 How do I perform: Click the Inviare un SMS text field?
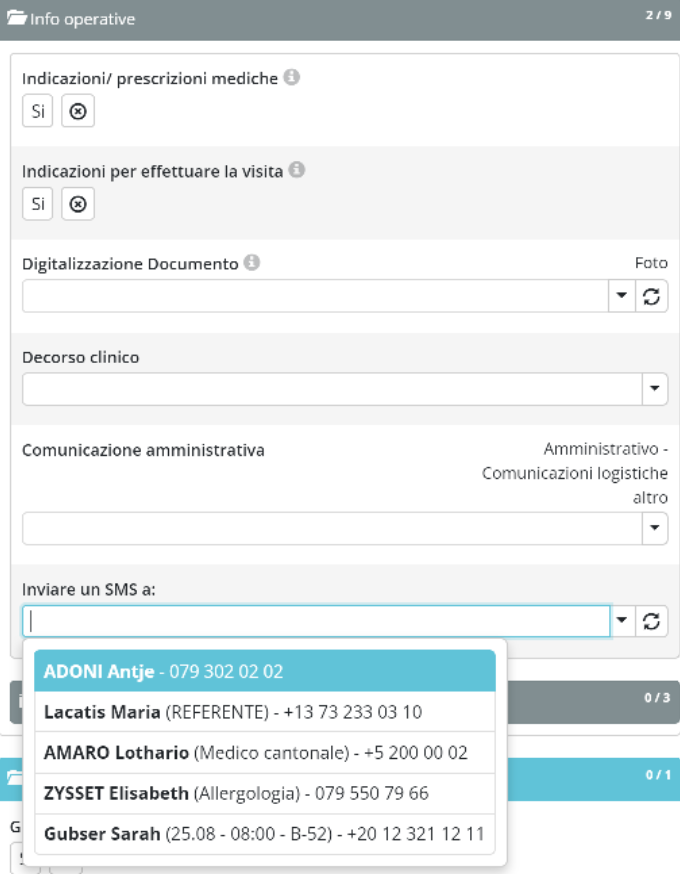pyautogui.click(x=315, y=621)
